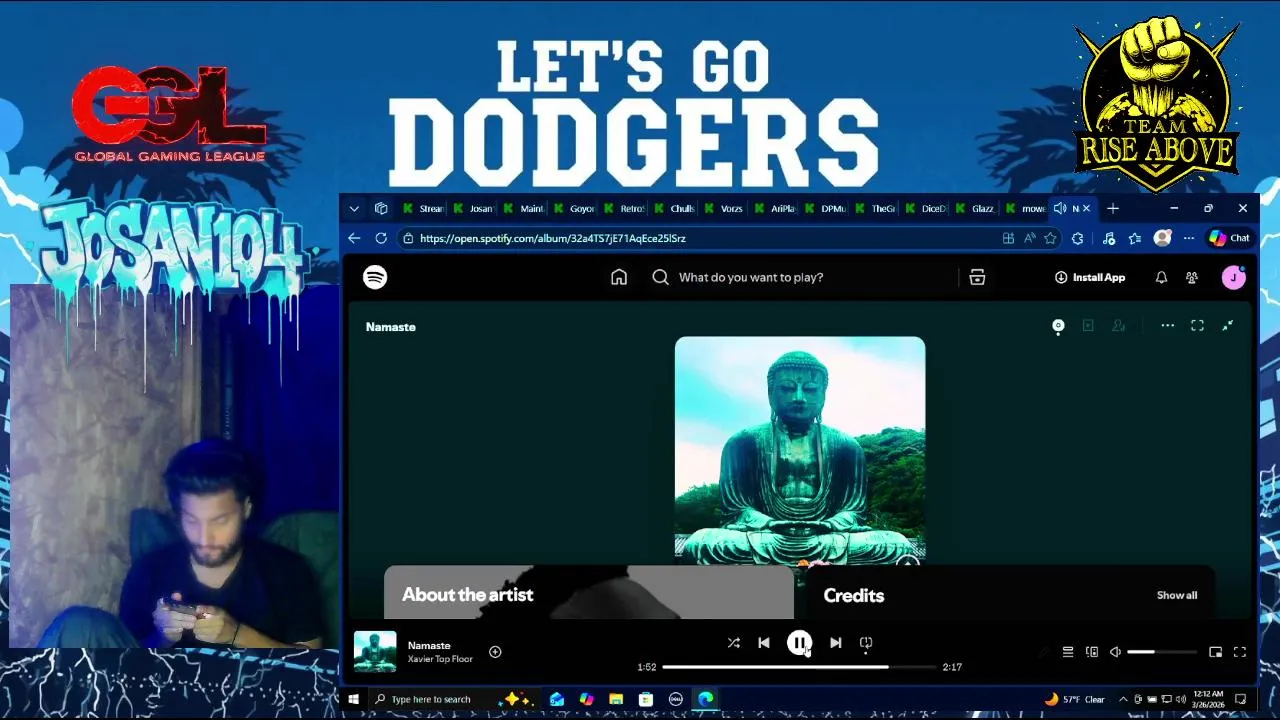Open Microsoft Edge from the taskbar

pos(706,699)
